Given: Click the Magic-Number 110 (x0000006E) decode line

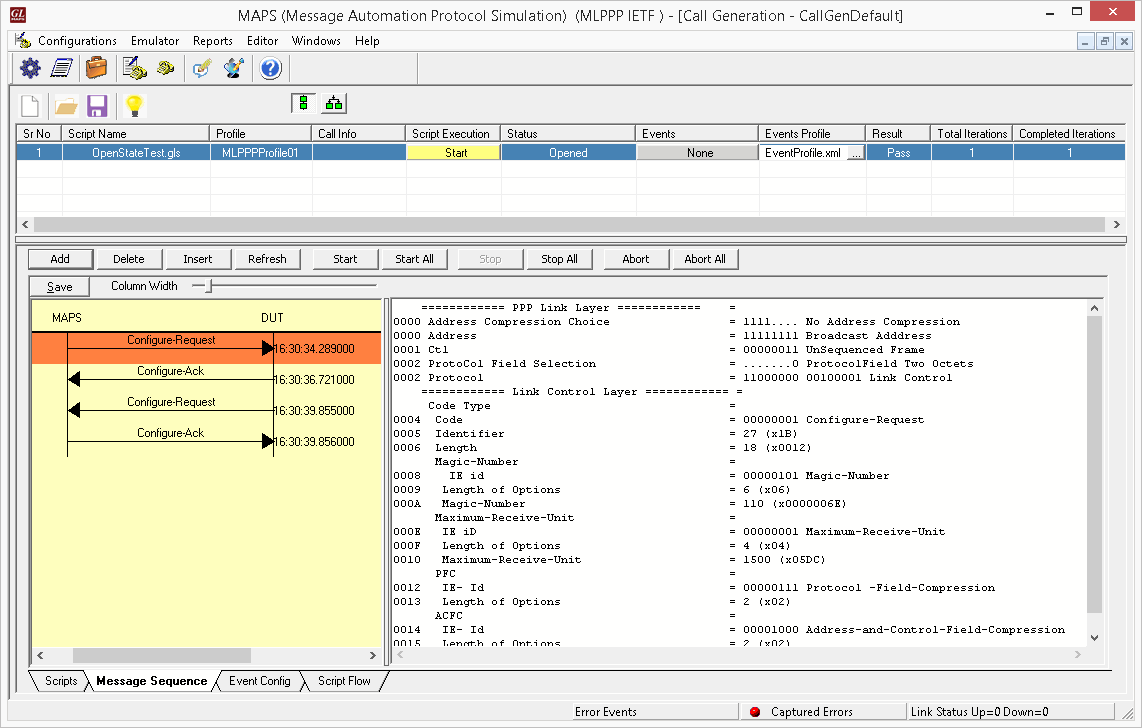Looking at the screenshot, I should pyautogui.click(x=620, y=504).
